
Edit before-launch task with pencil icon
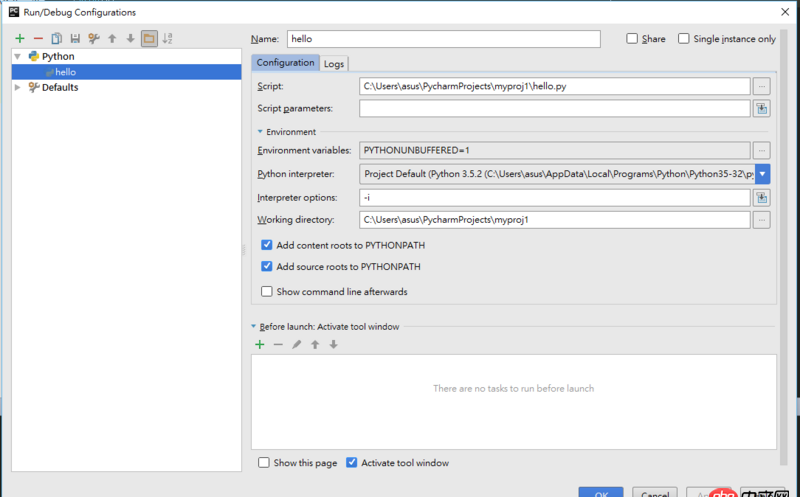coord(296,344)
